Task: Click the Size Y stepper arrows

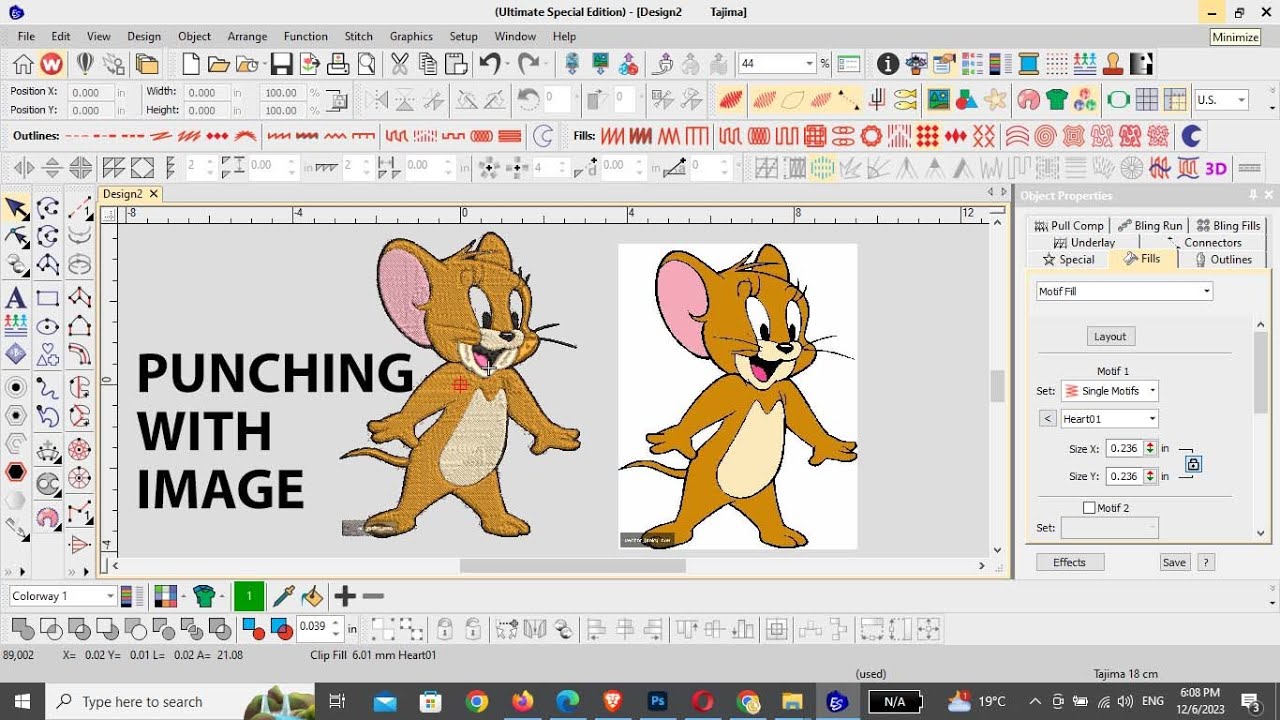Action: 1150,476
